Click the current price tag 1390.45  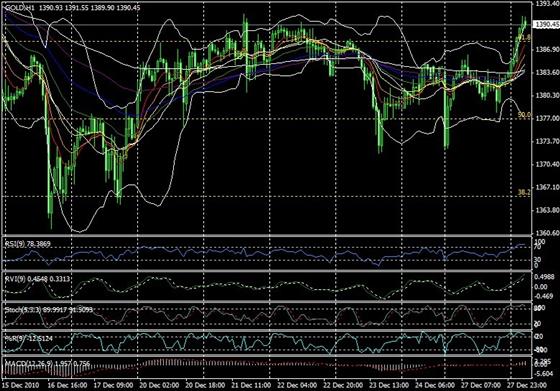click(546, 24)
